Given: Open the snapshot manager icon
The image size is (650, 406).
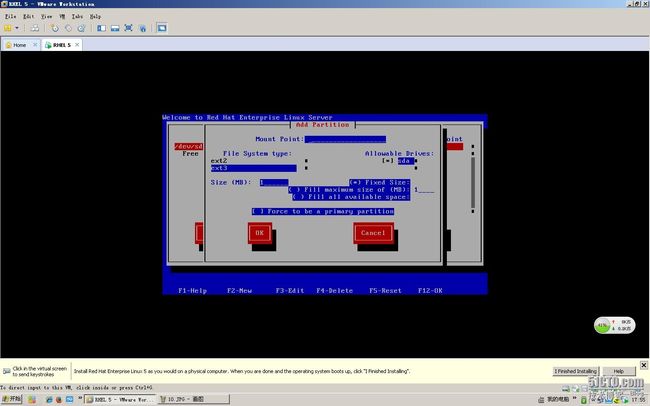Looking at the screenshot, I should pos(81,28).
